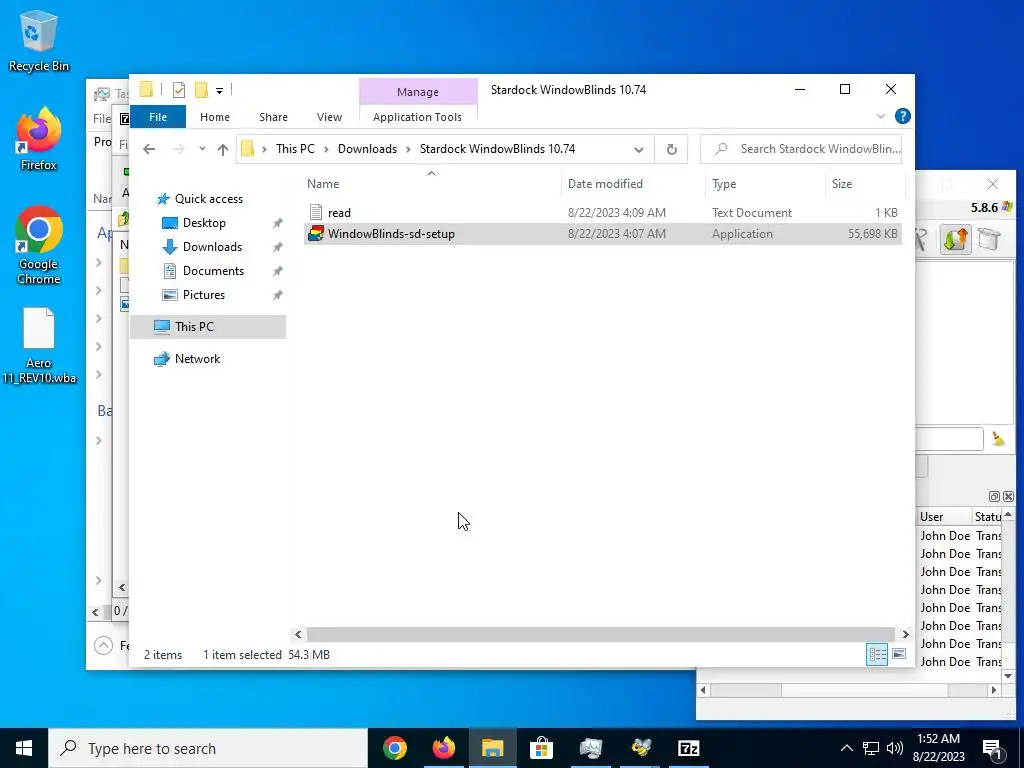Open the Home ribbon tab
Image resolution: width=1024 pixels, height=768 pixels.
215,117
